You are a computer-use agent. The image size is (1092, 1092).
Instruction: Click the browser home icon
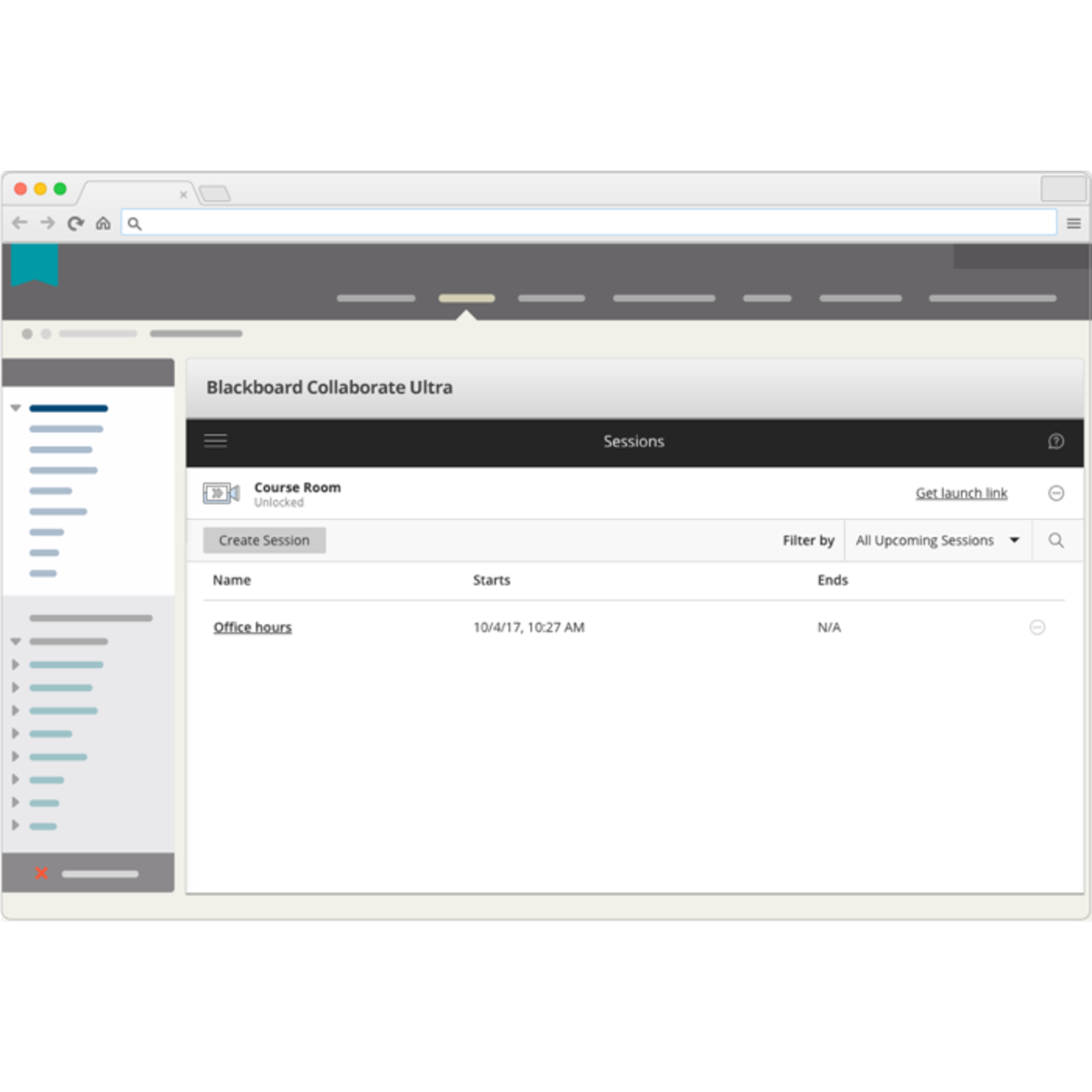[104, 223]
